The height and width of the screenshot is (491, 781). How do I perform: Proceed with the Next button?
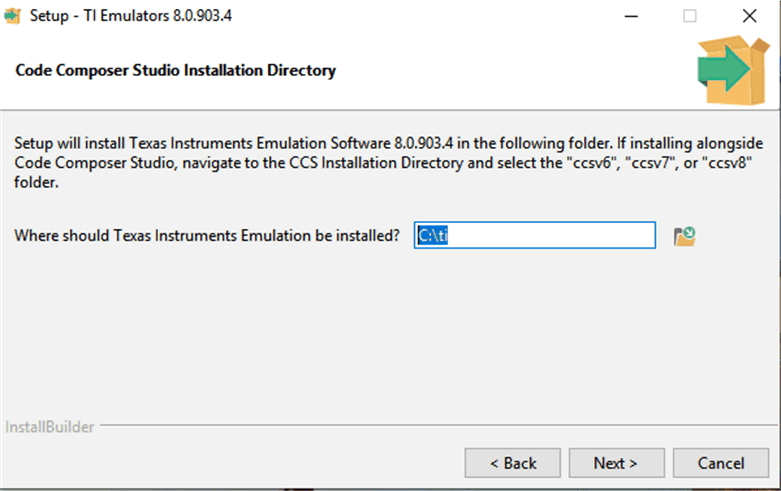coord(616,463)
